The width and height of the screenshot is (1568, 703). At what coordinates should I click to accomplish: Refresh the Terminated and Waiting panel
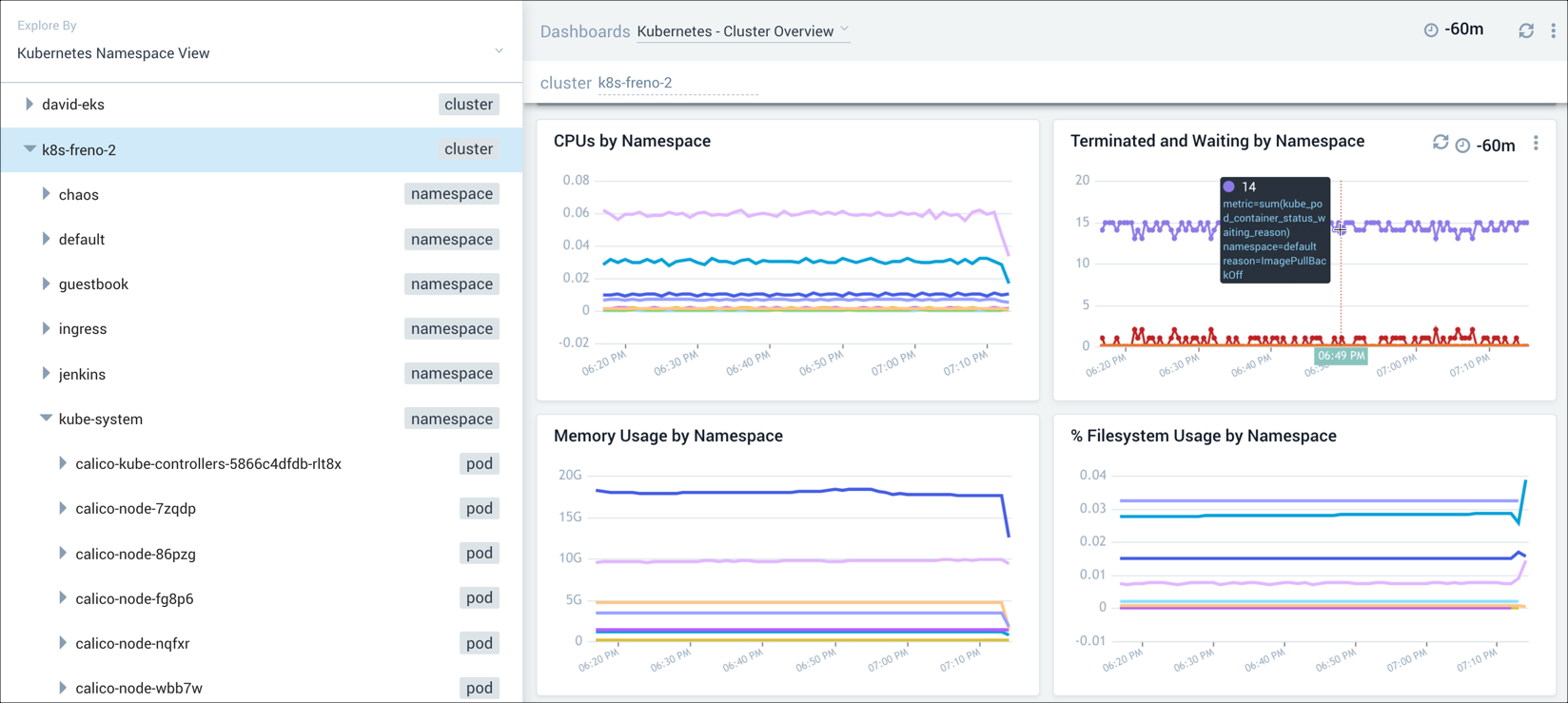pyautogui.click(x=1441, y=143)
